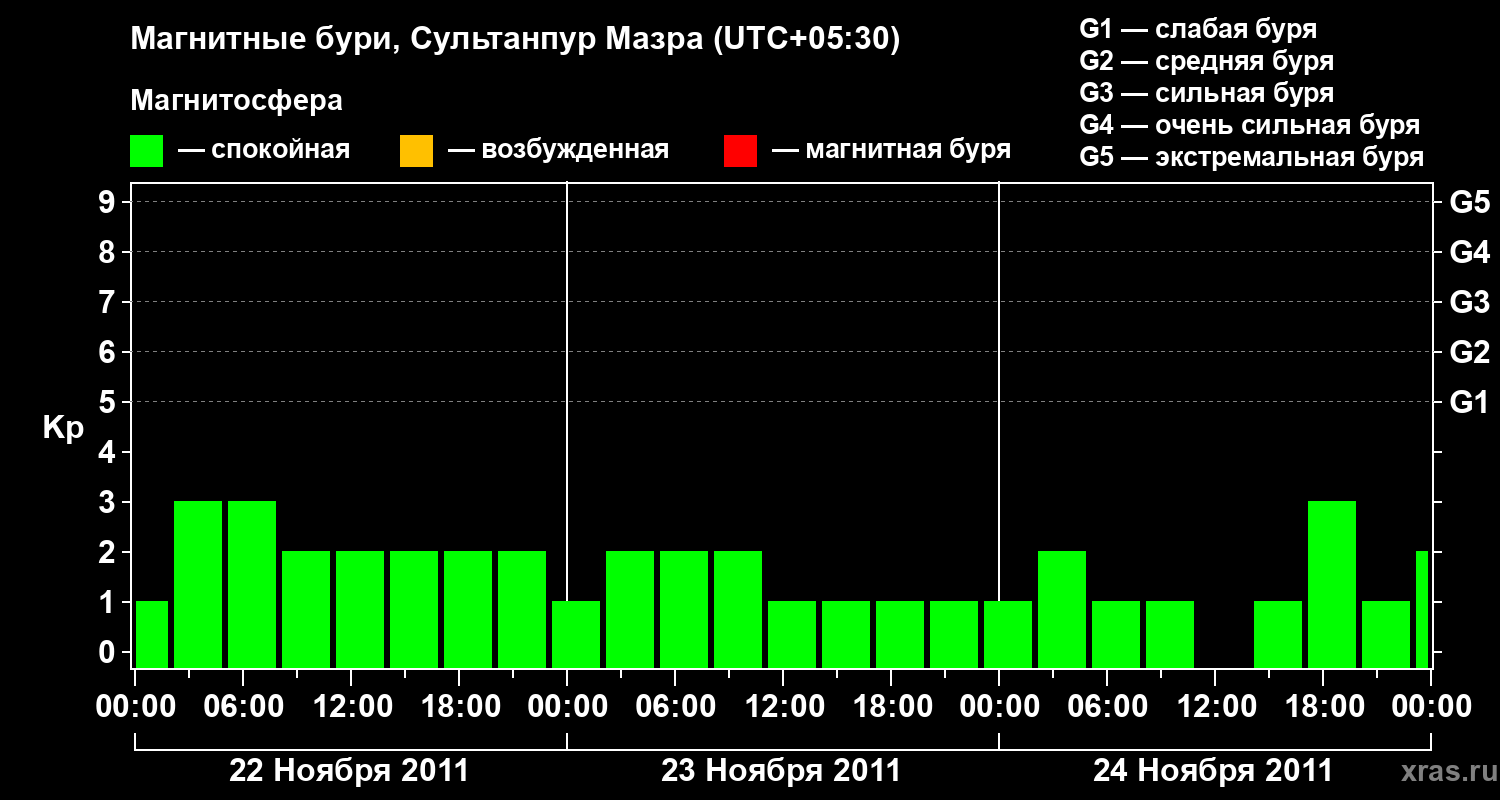Click the 'G3 — сильная буря' legend line

coord(1207,93)
